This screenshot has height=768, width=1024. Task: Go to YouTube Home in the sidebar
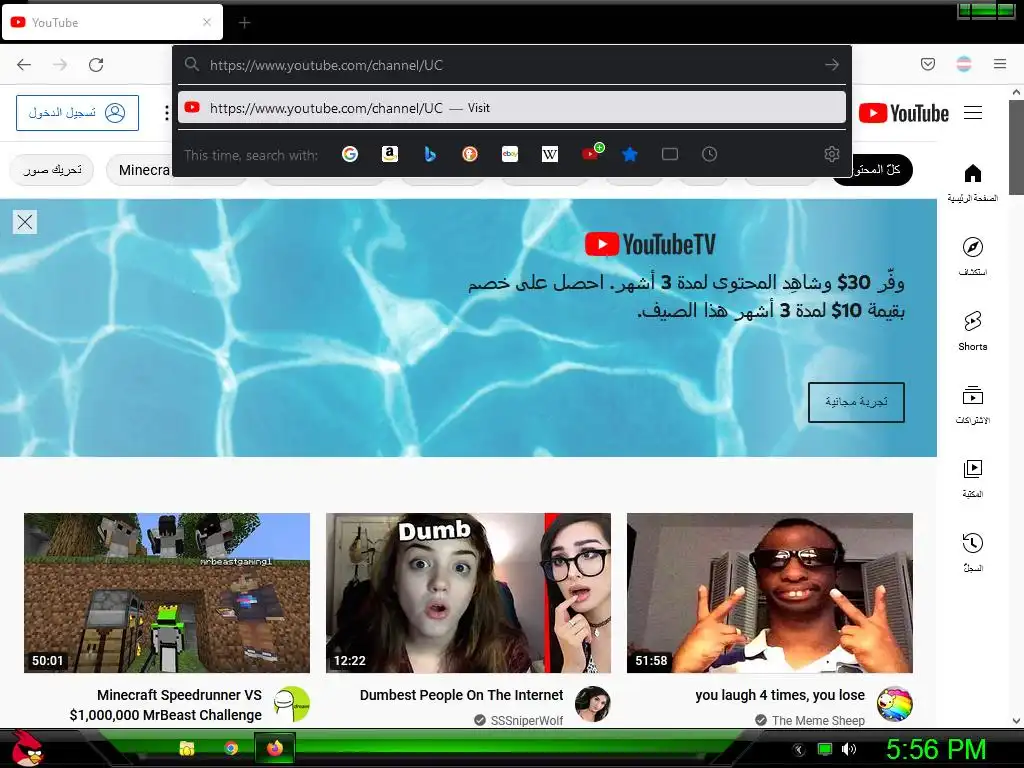click(x=972, y=183)
